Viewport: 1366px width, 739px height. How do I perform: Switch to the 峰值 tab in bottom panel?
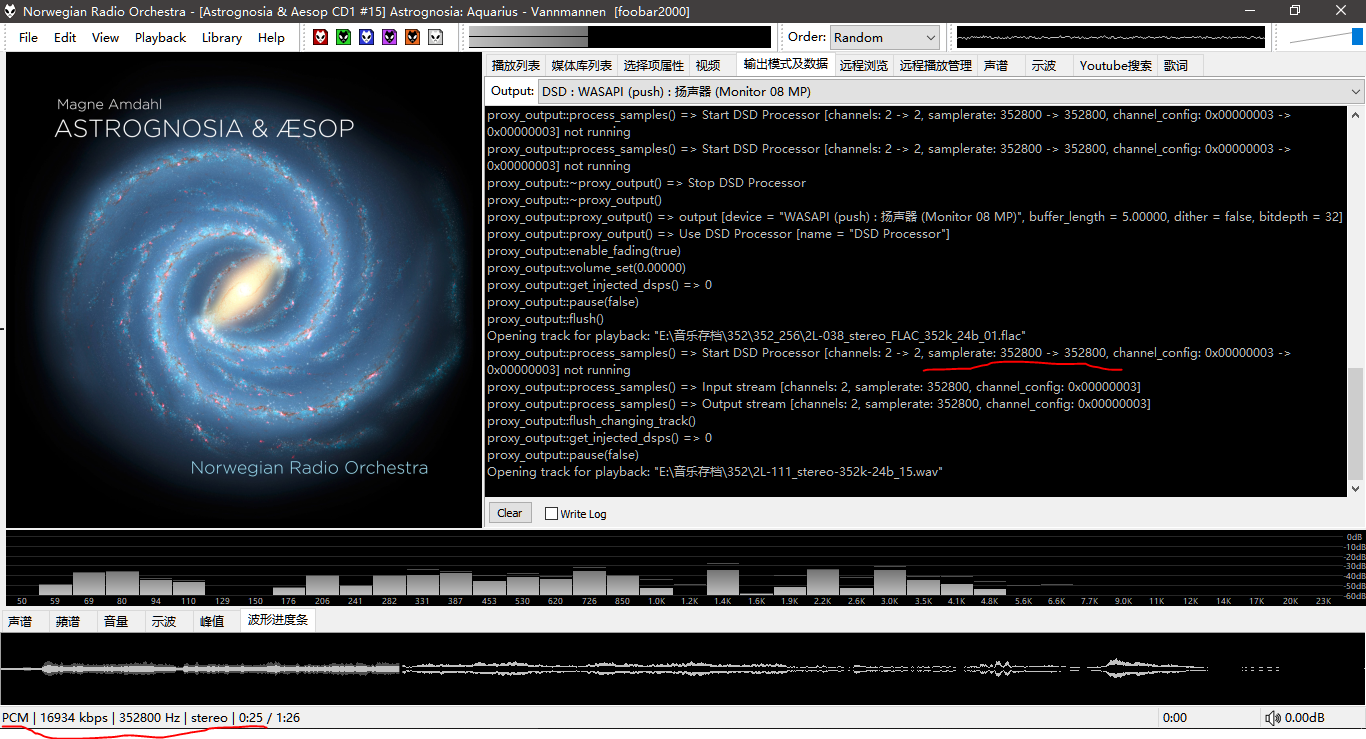[212, 621]
